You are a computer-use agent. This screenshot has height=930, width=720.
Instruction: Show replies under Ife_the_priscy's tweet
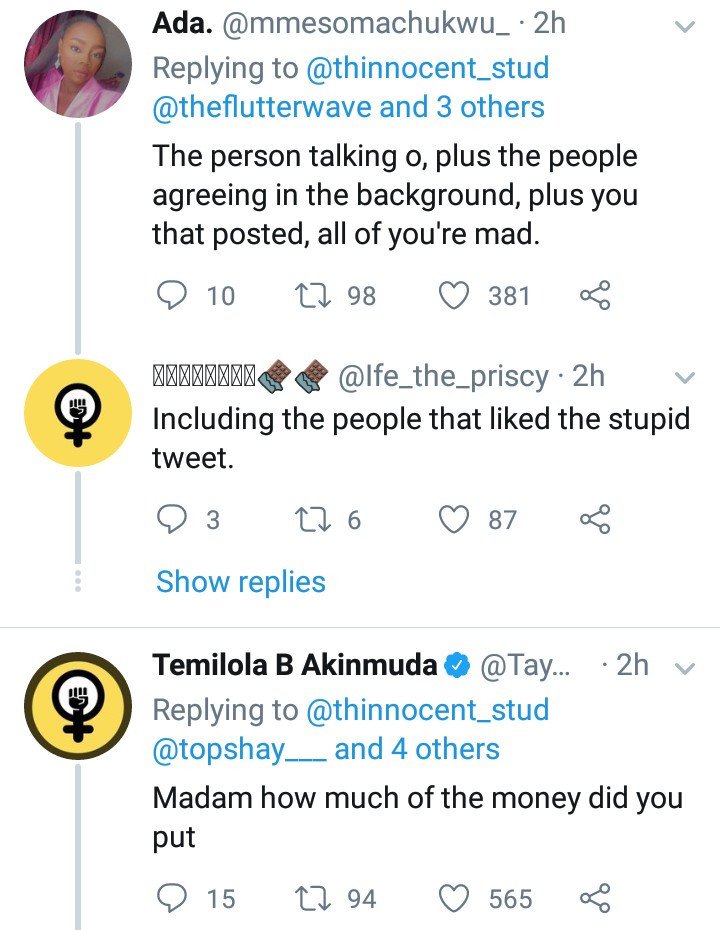[241, 582]
